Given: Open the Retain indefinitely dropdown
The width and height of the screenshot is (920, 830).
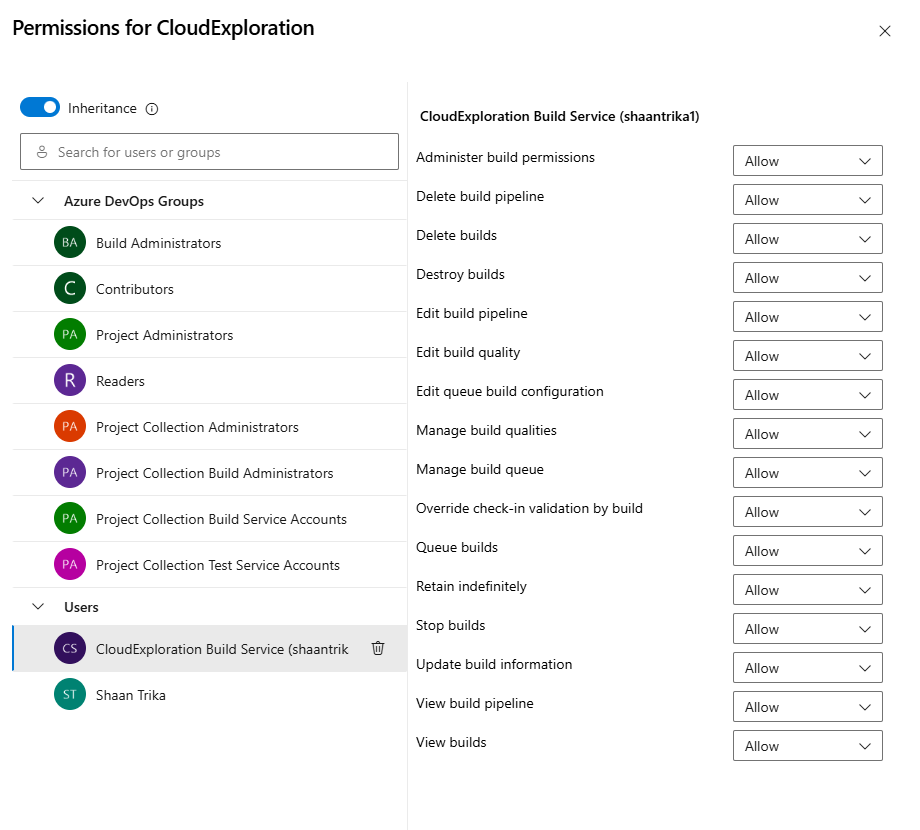Looking at the screenshot, I should tap(807, 590).
